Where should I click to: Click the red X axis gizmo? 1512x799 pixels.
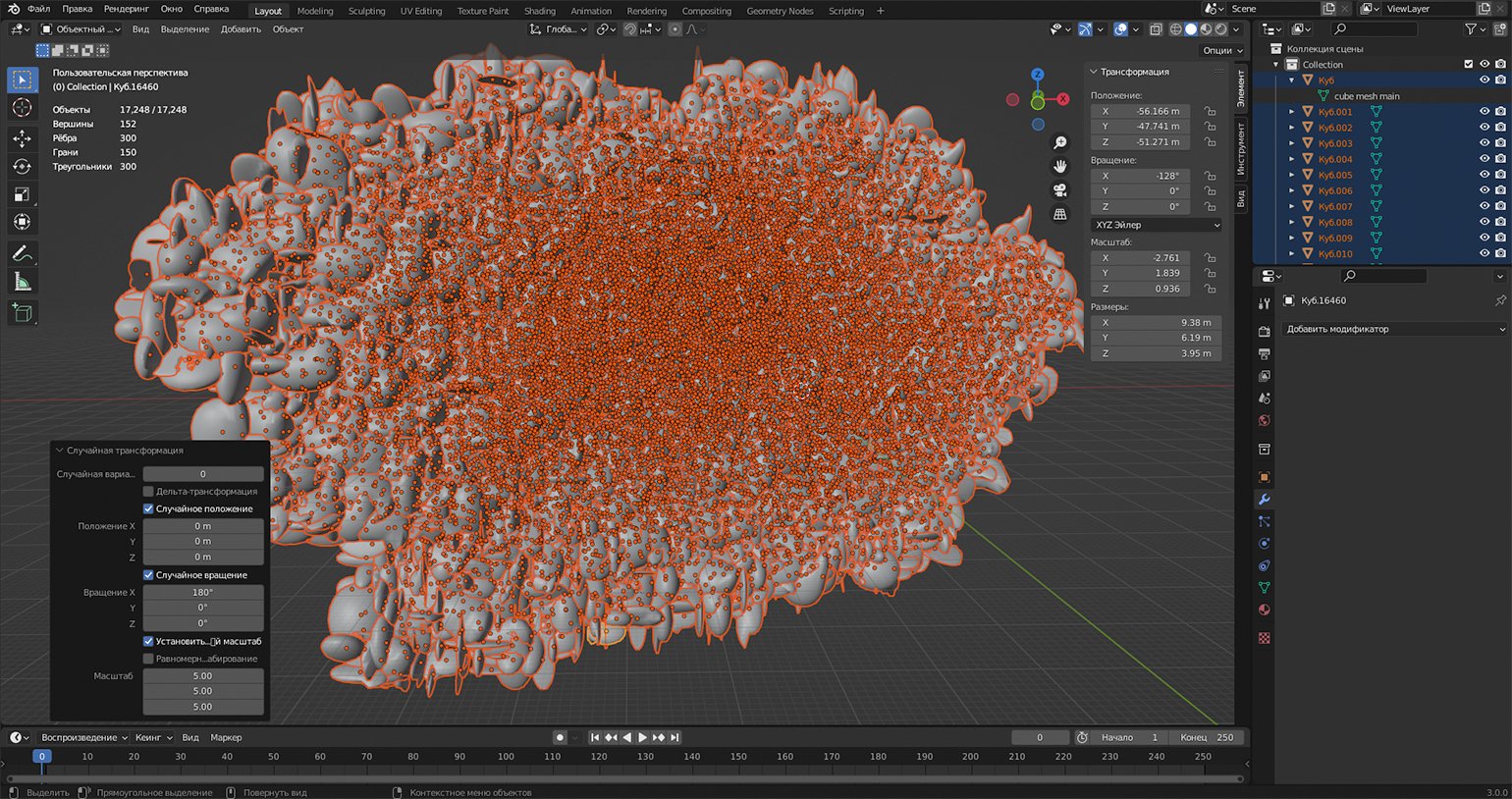1062,99
